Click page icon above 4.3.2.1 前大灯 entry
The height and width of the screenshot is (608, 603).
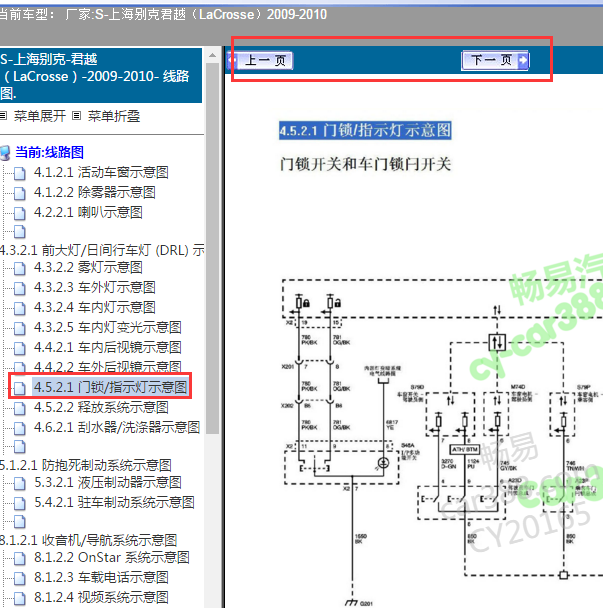20,232
